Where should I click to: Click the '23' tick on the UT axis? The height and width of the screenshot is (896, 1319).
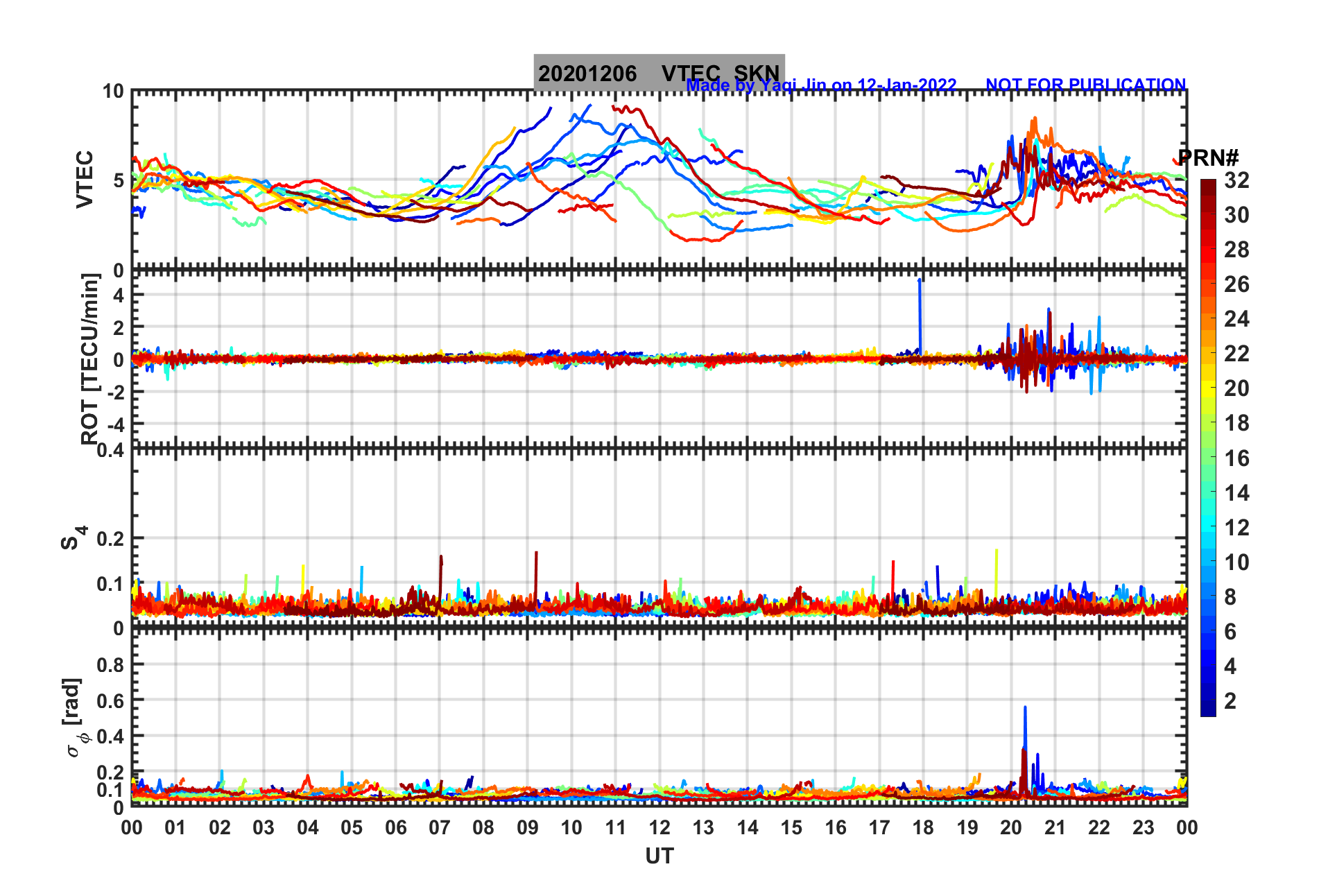1143,827
